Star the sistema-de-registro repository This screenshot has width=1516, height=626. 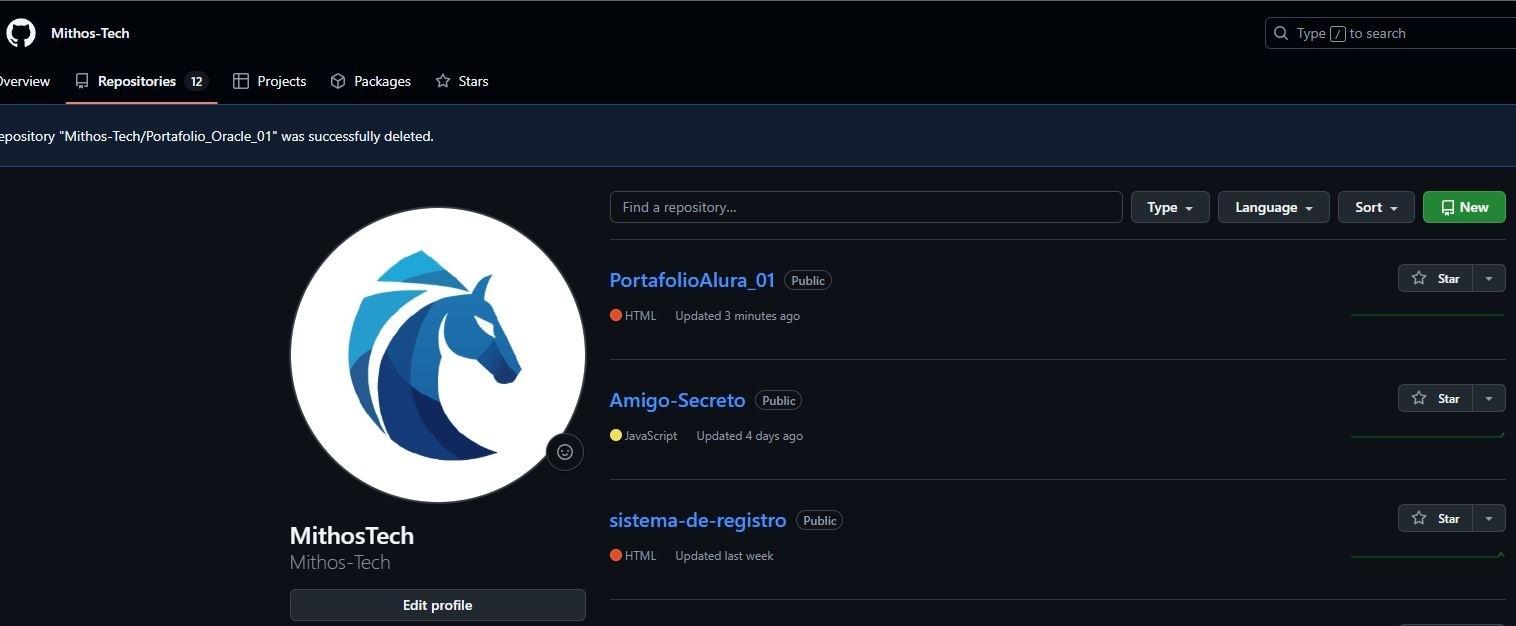pos(1435,518)
